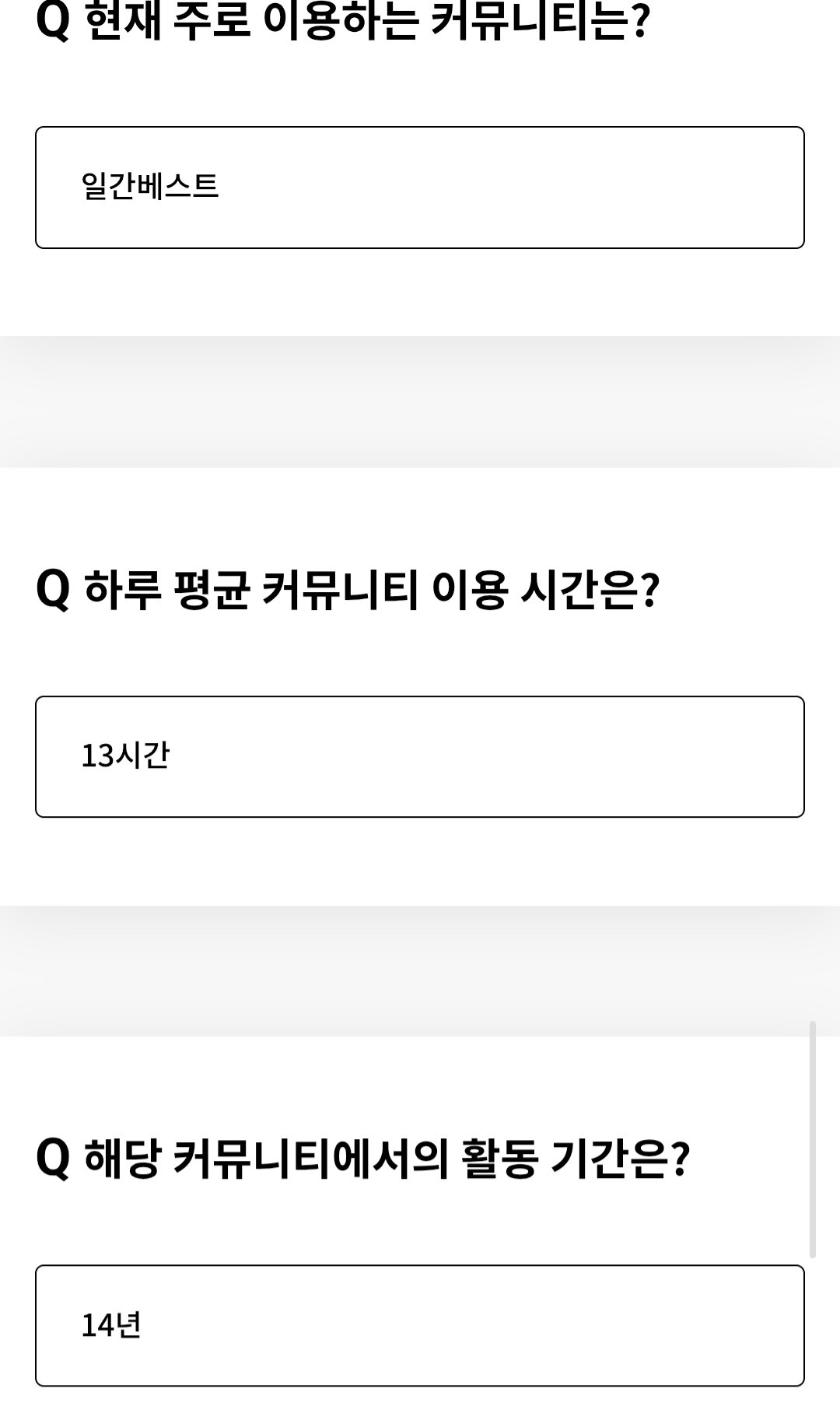Click the word 기간은? in the third question
Viewport: 840px width, 1427px height.
tap(620, 1159)
